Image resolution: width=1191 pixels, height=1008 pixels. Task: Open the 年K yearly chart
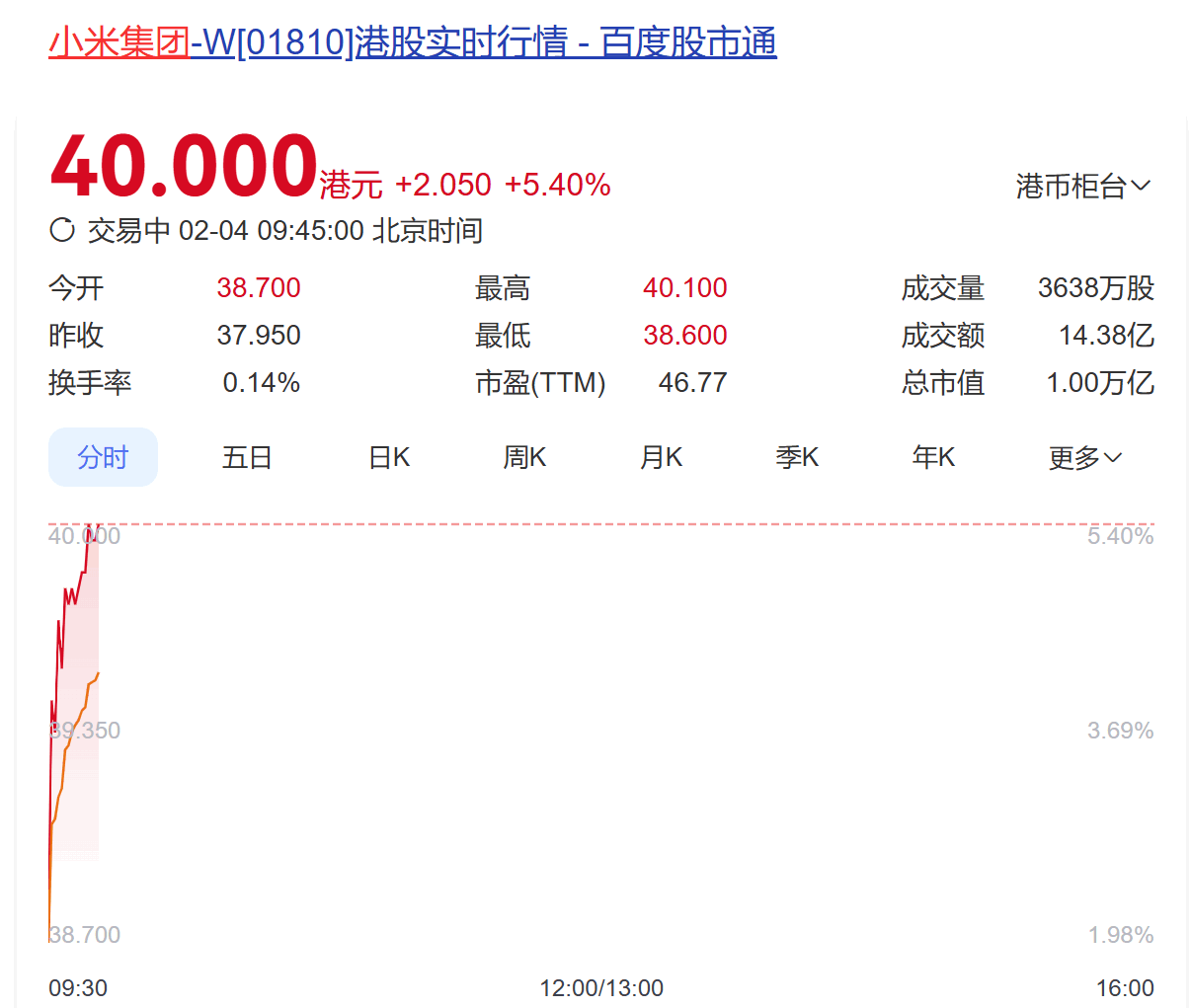click(x=933, y=457)
